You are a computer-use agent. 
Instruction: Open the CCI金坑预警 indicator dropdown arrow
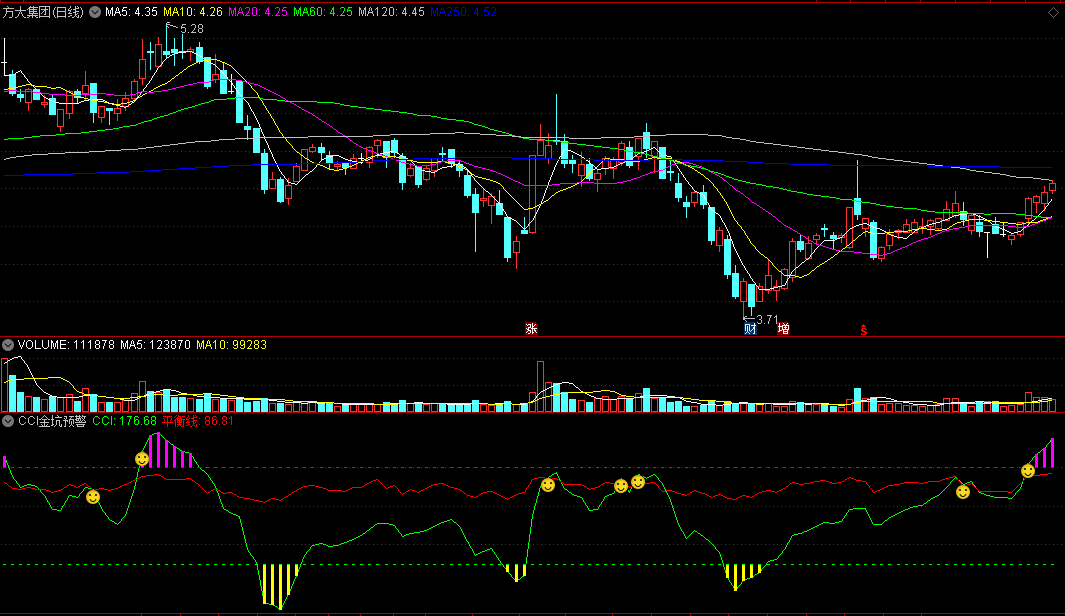coord(8,421)
